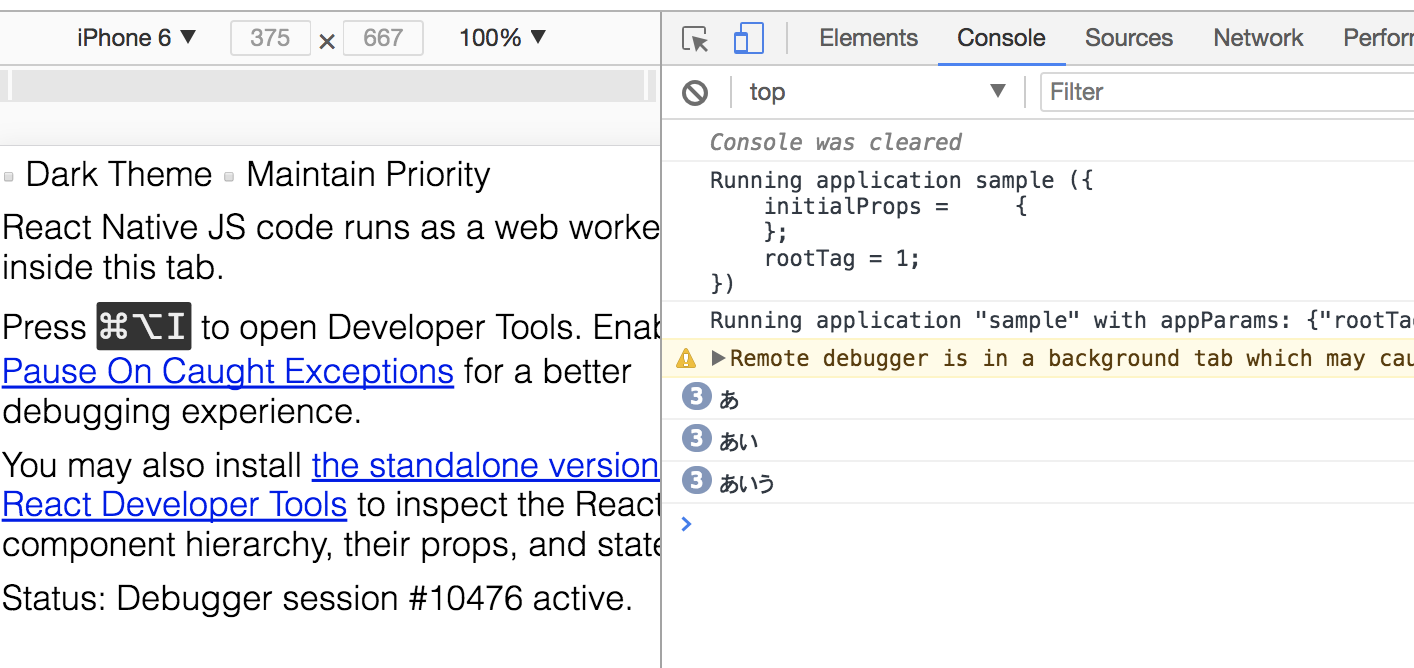
Task: Click the Debugger session #10476 status text
Action: (x=317, y=599)
